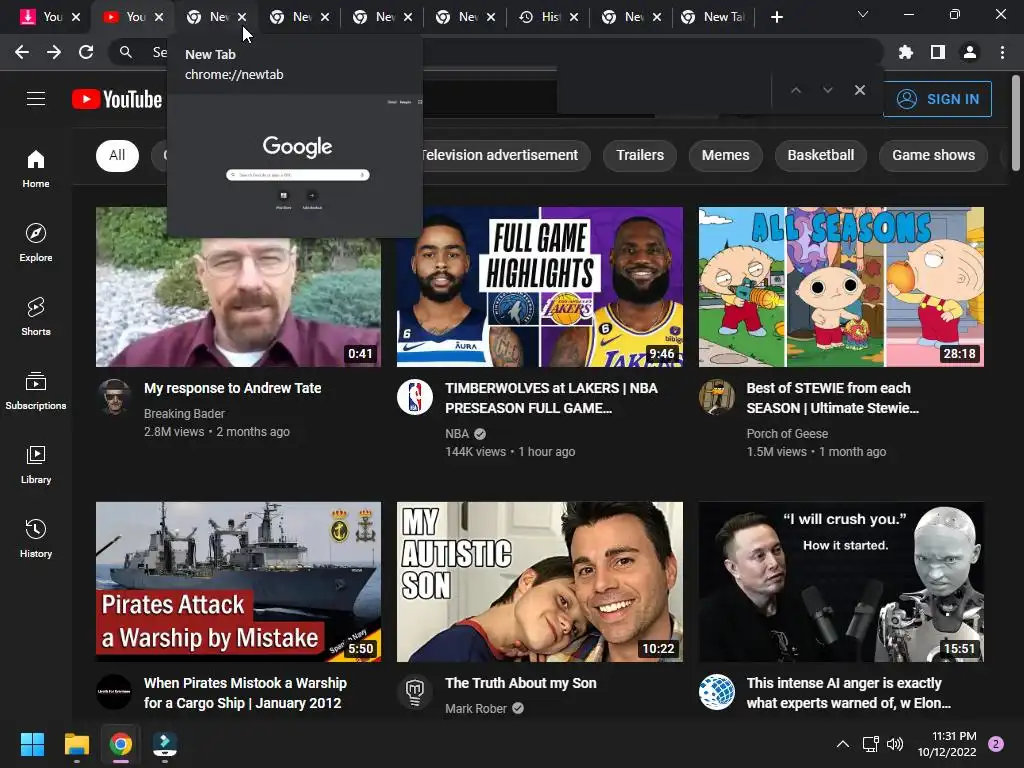Image resolution: width=1024 pixels, height=768 pixels.
Task: Open the YouTube hamburger guide menu
Action: click(x=36, y=99)
